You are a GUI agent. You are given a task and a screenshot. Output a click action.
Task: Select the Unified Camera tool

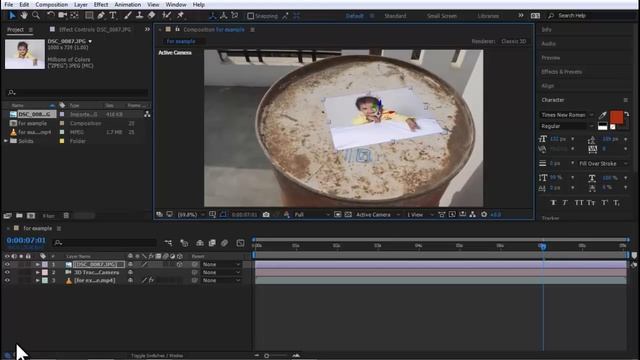(62, 16)
